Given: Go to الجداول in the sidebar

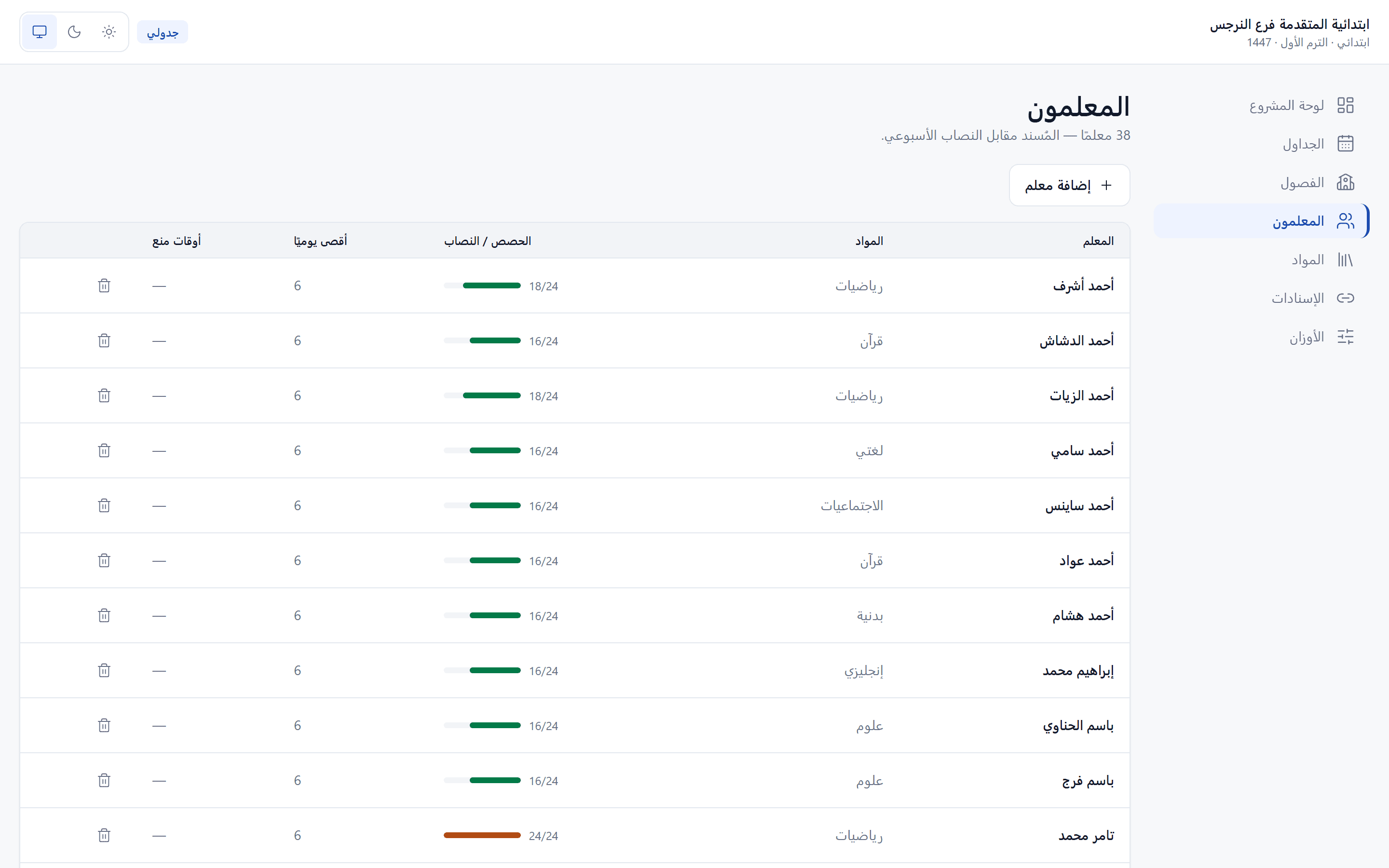Looking at the screenshot, I should tap(1261, 144).
